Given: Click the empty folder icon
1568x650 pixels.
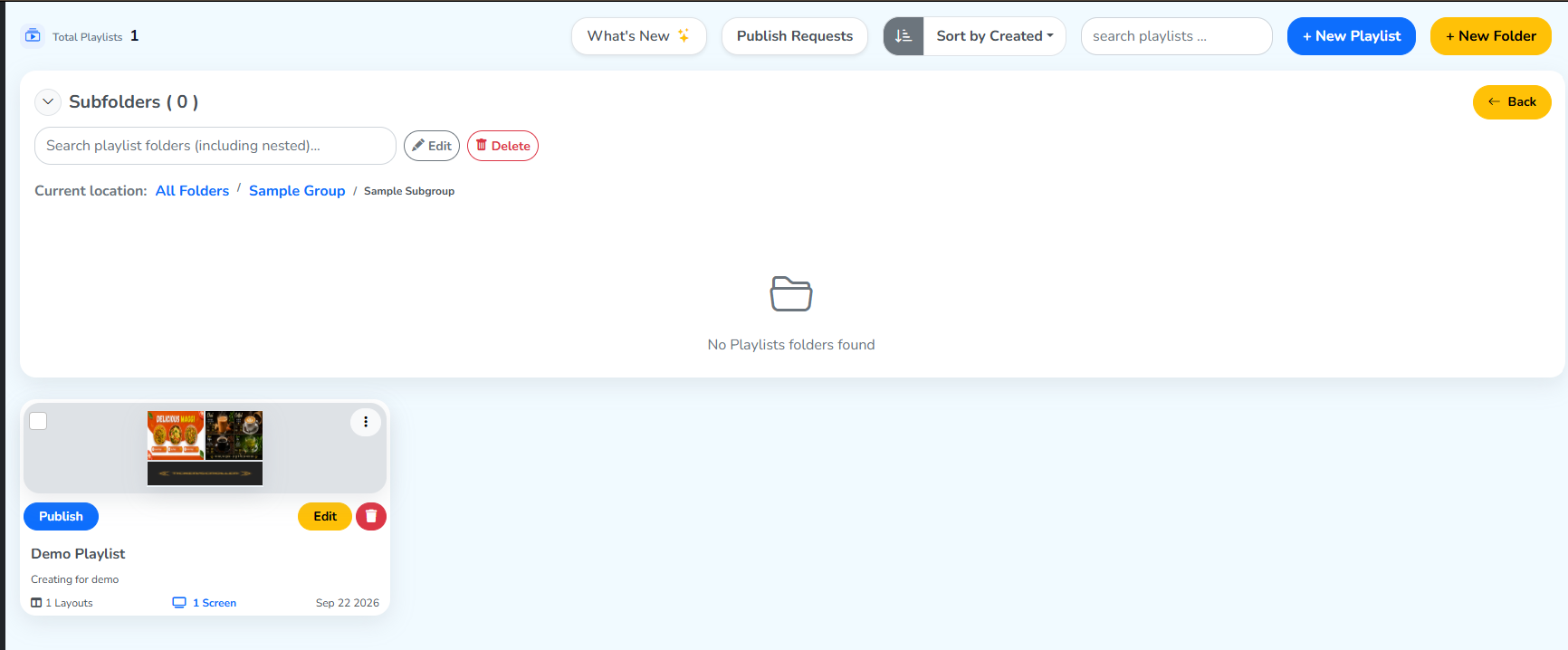Looking at the screenshot, I should pyautogui.click(x=791, y=293).
